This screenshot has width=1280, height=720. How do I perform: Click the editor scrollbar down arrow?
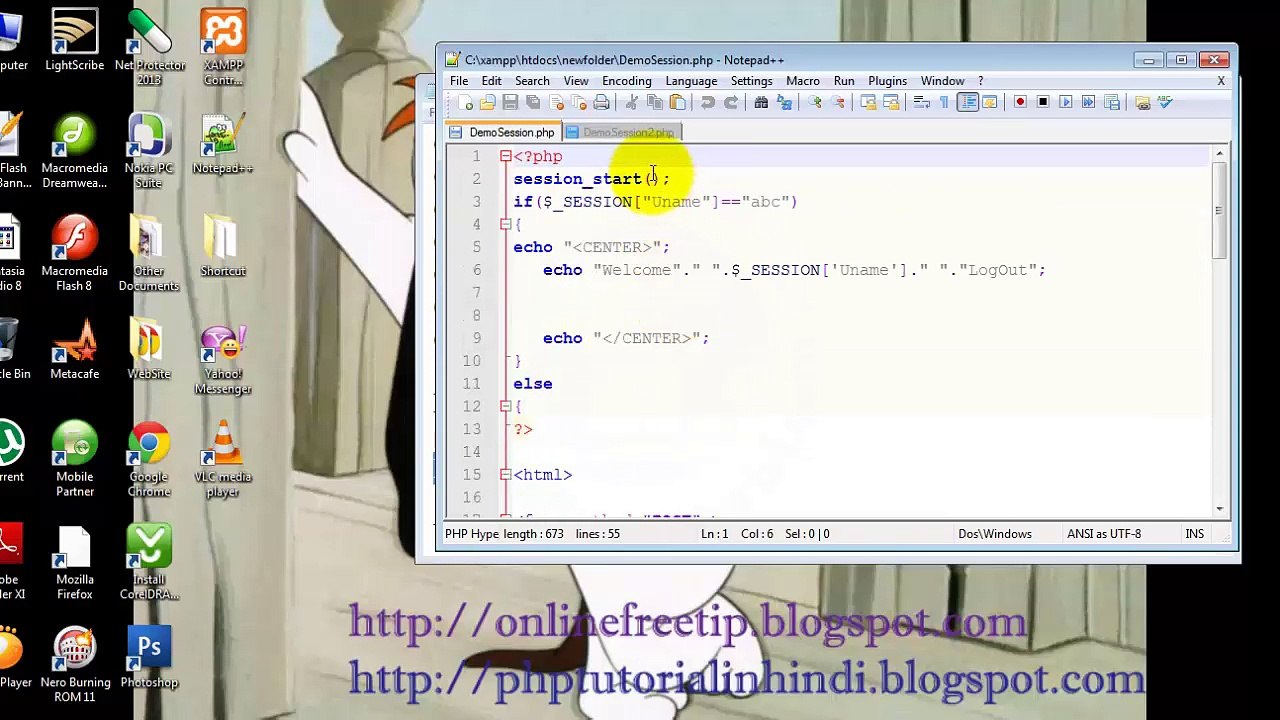[1219, 509]
